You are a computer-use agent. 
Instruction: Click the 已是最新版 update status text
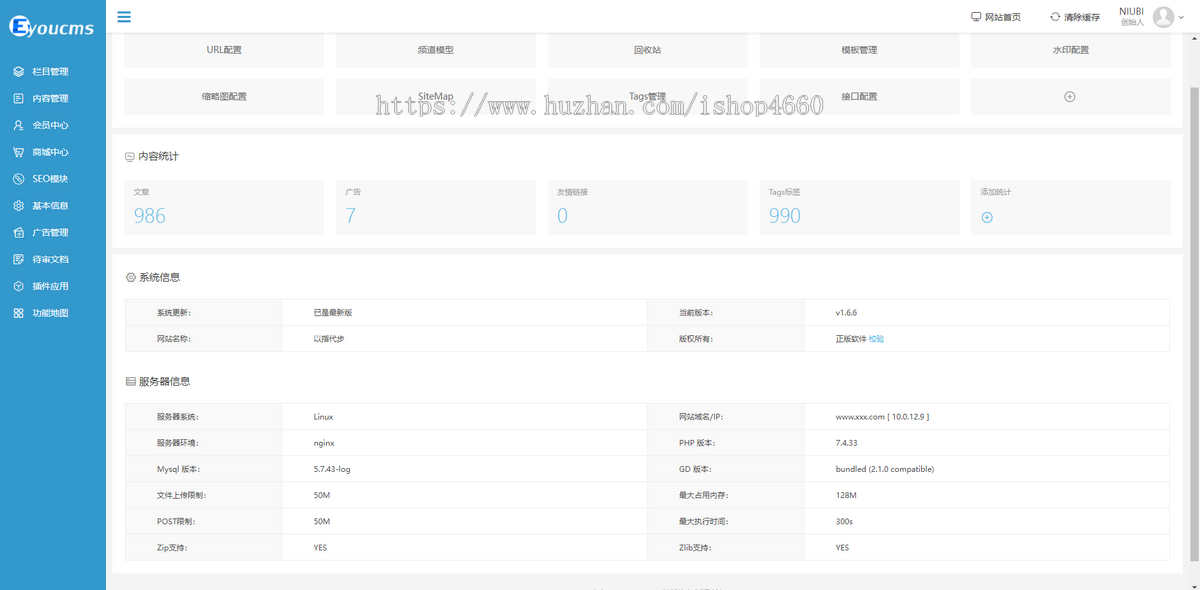[x=333, y=313]
